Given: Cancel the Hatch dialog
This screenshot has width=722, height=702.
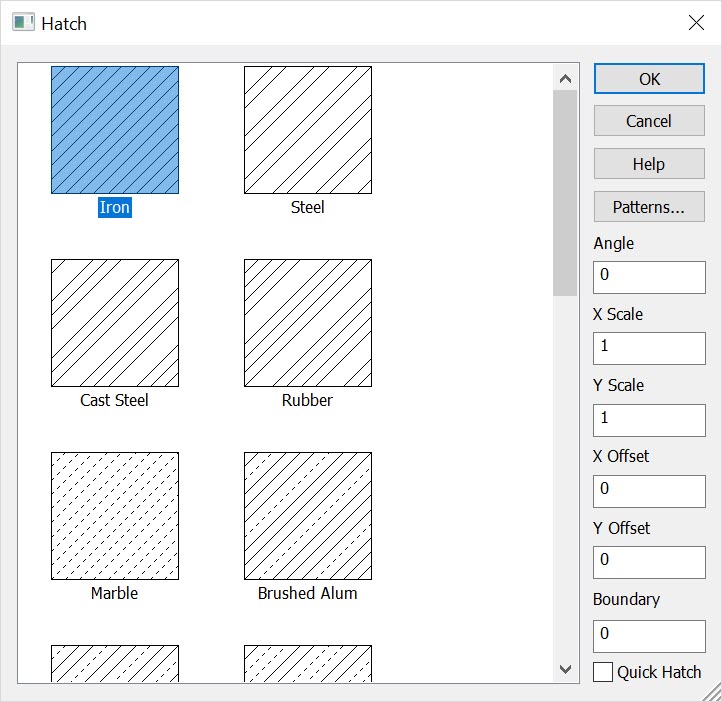Looking at the screenshot, I should point(649,121).
